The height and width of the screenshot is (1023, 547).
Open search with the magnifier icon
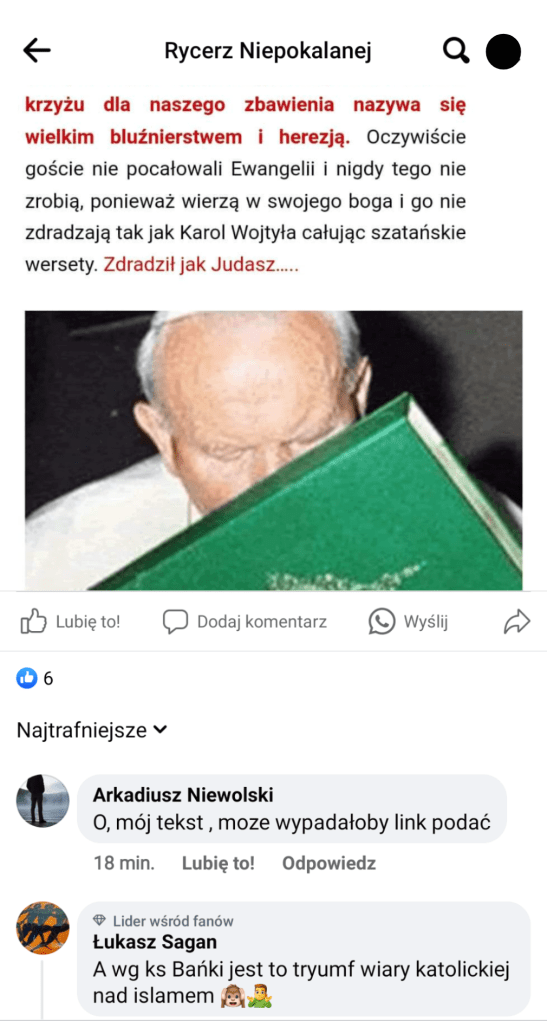pyautogui.click(x=456, y=50)
